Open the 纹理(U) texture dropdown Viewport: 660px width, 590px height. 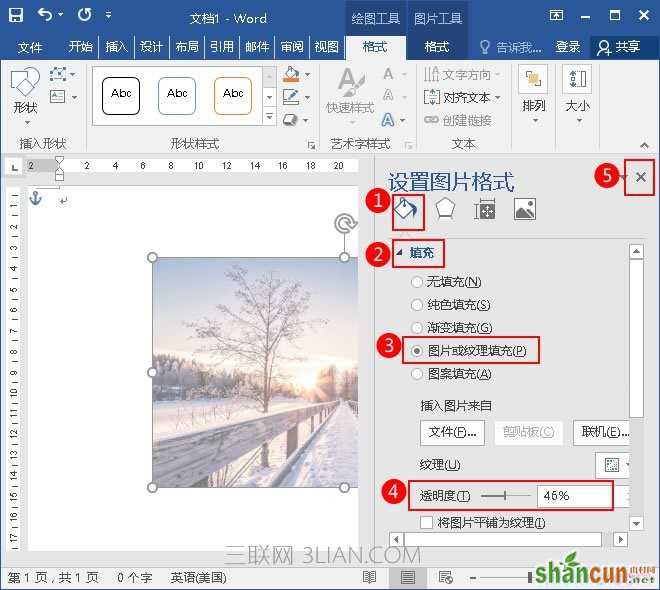(612, 465)
